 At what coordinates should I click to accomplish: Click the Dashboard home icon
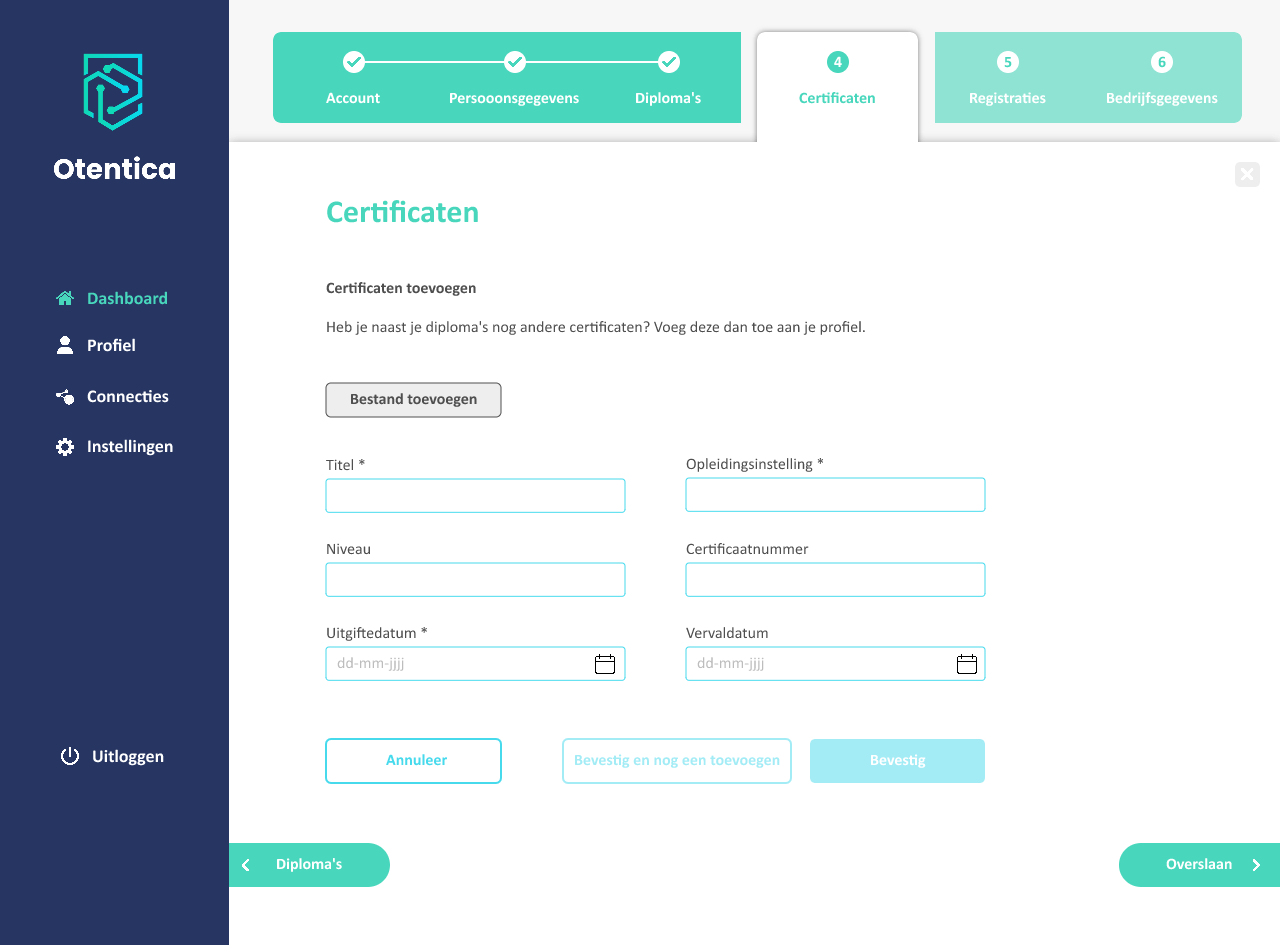pyautogui.click(x=65, y=298)
